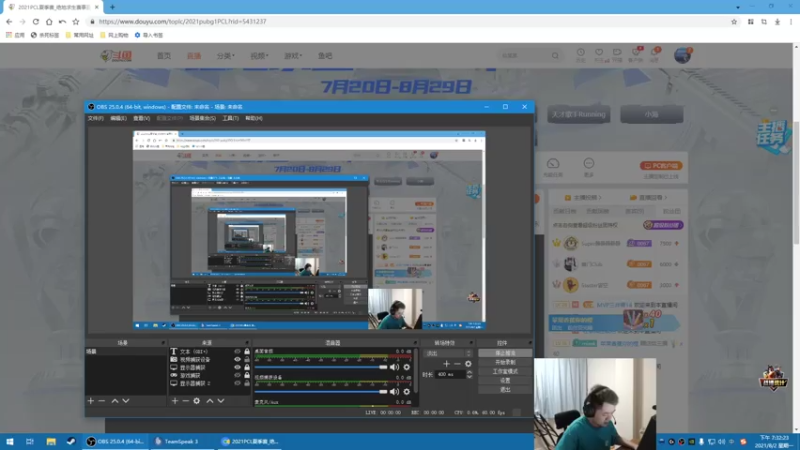Viewport: 800px width, 450px height.
Task: Add a new source with the plus icon
Action: pos(175,401)
